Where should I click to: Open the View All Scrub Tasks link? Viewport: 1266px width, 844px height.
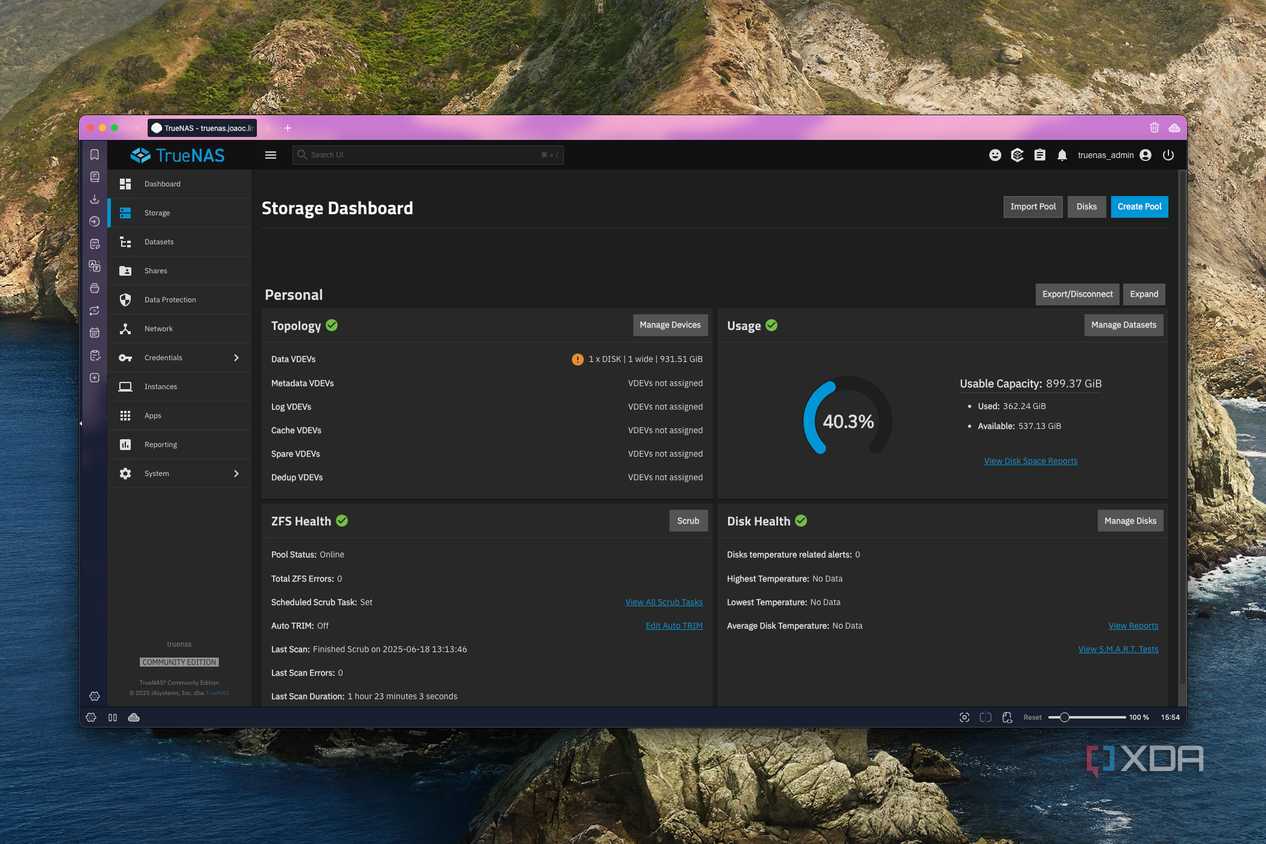coord(664,602)
